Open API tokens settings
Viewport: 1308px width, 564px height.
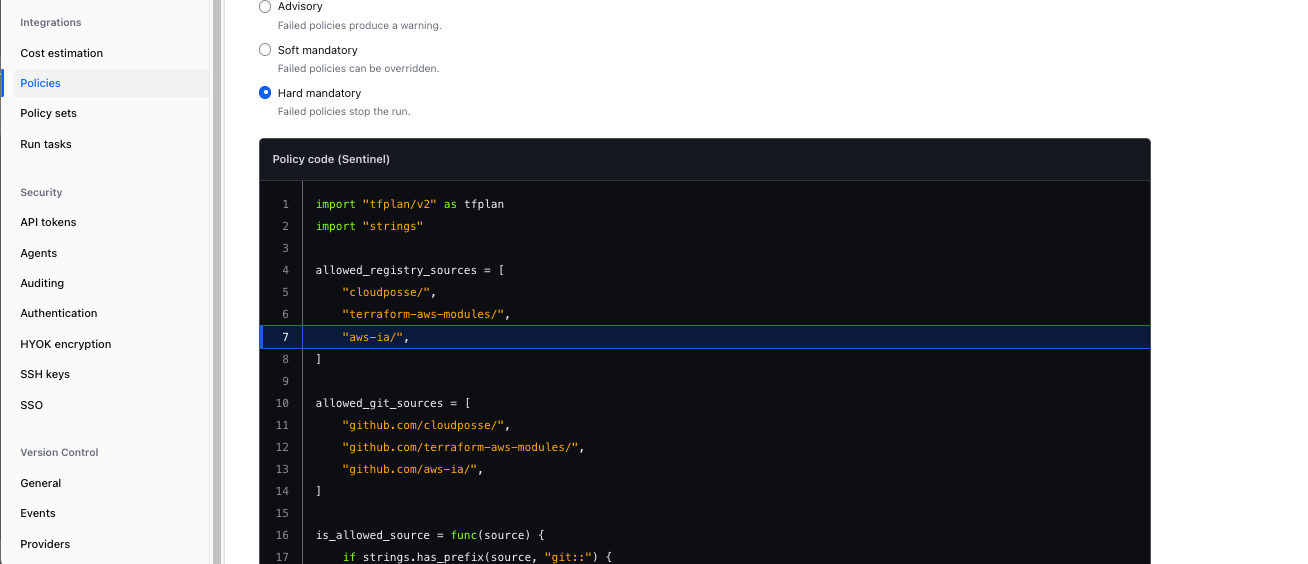(48, 222)
